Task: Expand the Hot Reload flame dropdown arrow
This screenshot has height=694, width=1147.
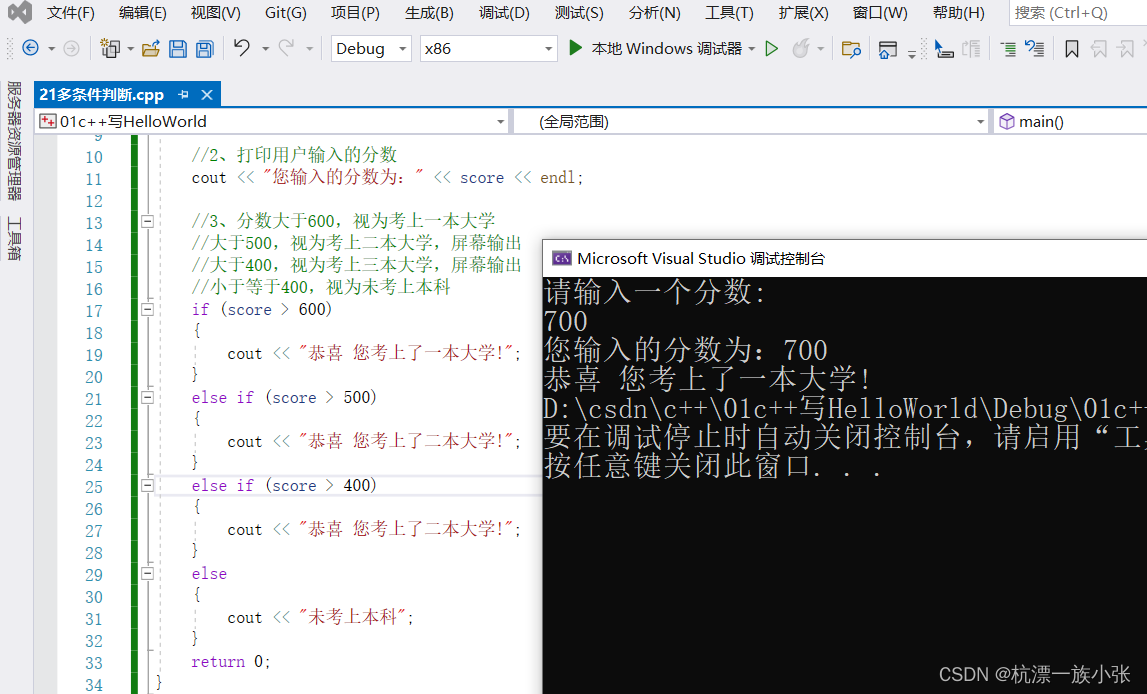Action: pyautogui.click(x=821, y=49)
